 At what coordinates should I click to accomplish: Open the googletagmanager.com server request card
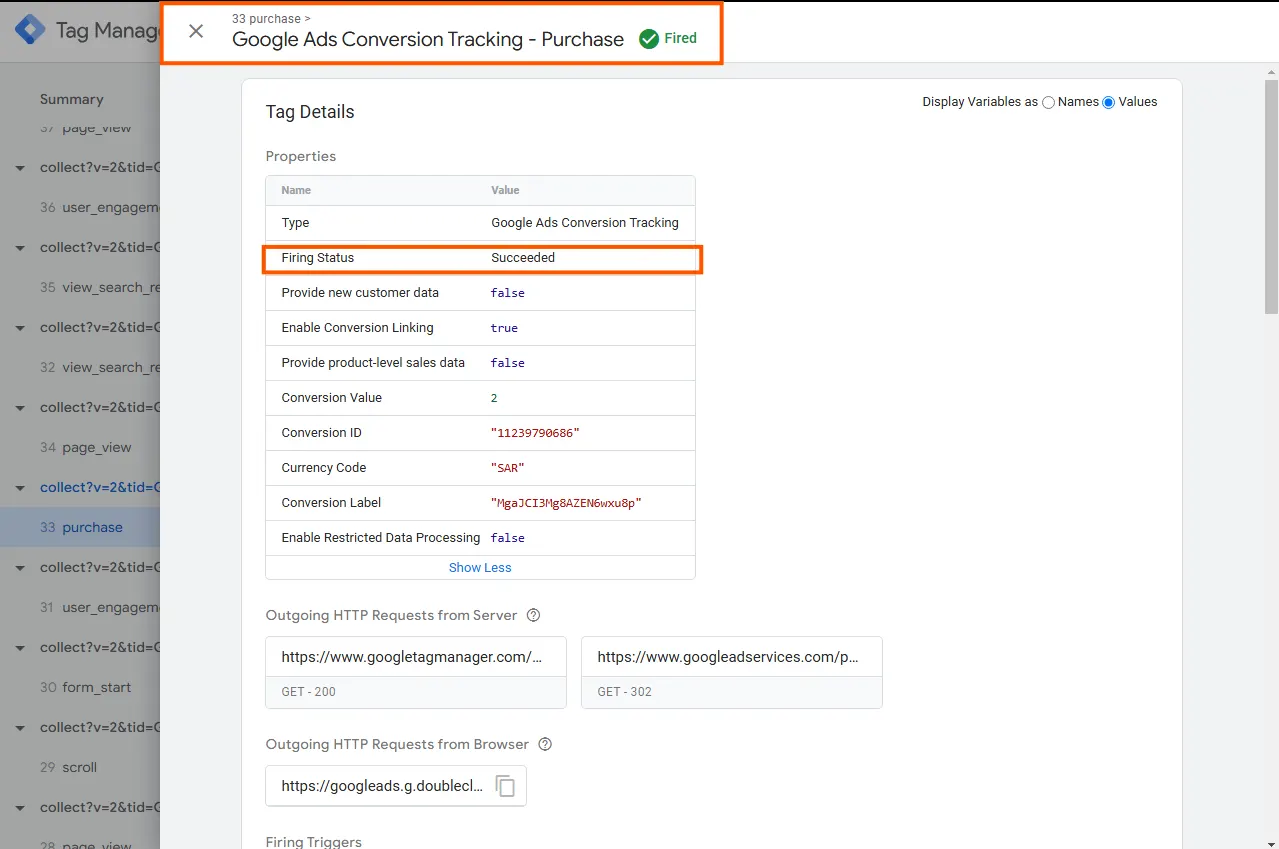[x=416, y=672]
